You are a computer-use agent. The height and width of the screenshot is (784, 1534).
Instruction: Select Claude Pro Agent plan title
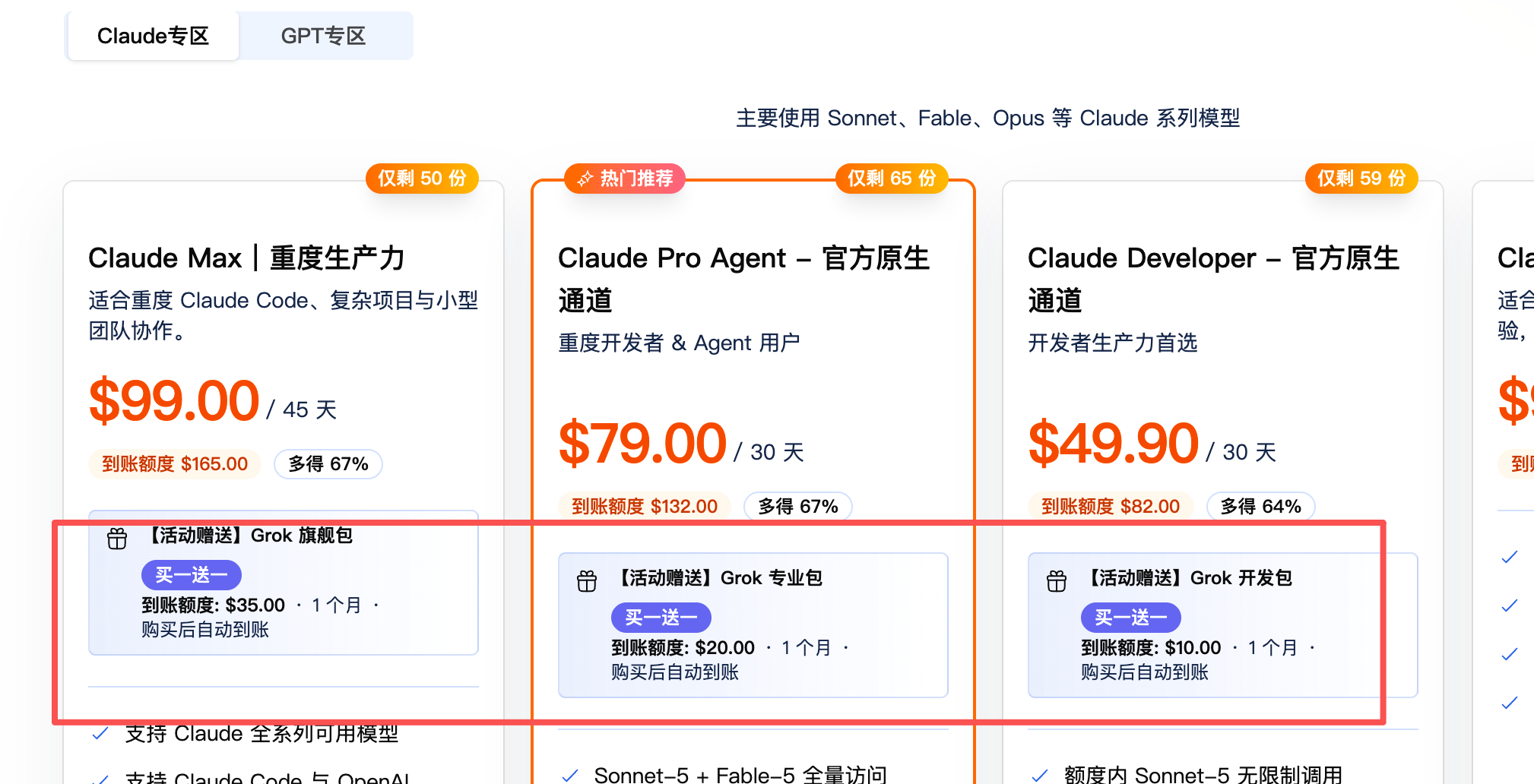744,279
